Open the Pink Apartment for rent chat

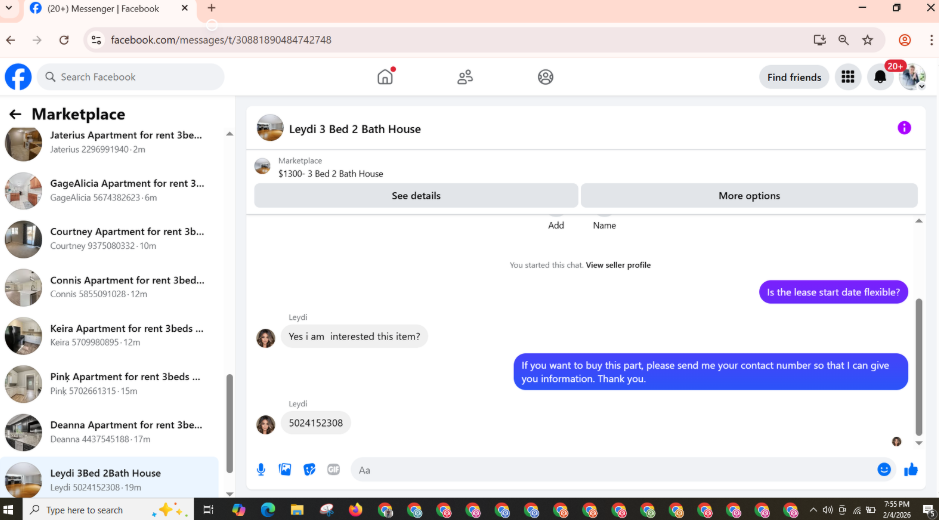click(x=110, y=384)
